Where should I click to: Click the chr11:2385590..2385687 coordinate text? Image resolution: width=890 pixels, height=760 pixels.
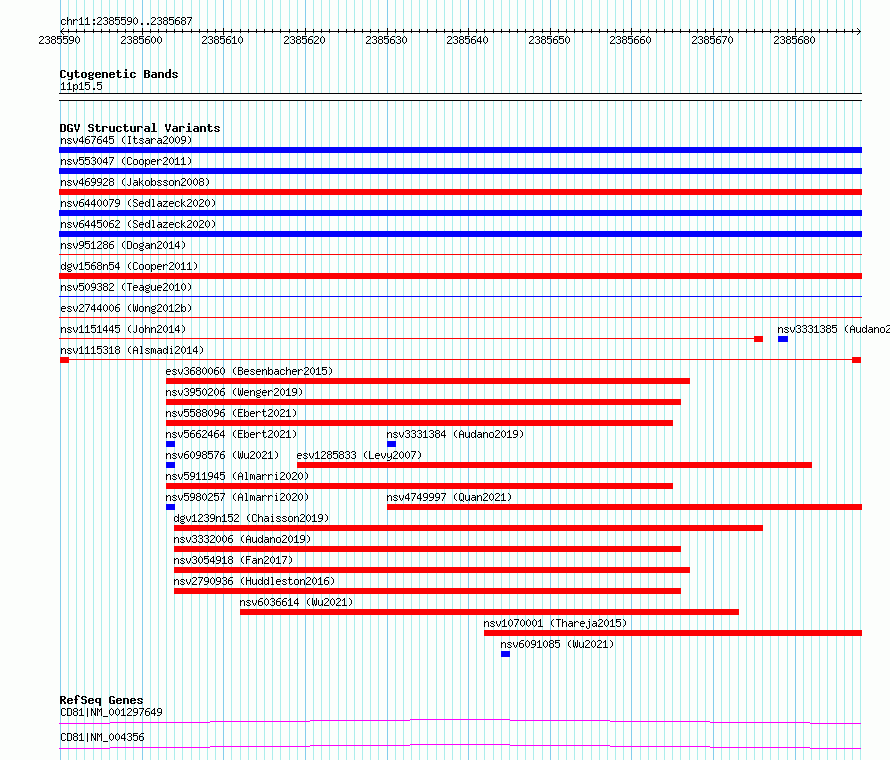pos(126,21)
